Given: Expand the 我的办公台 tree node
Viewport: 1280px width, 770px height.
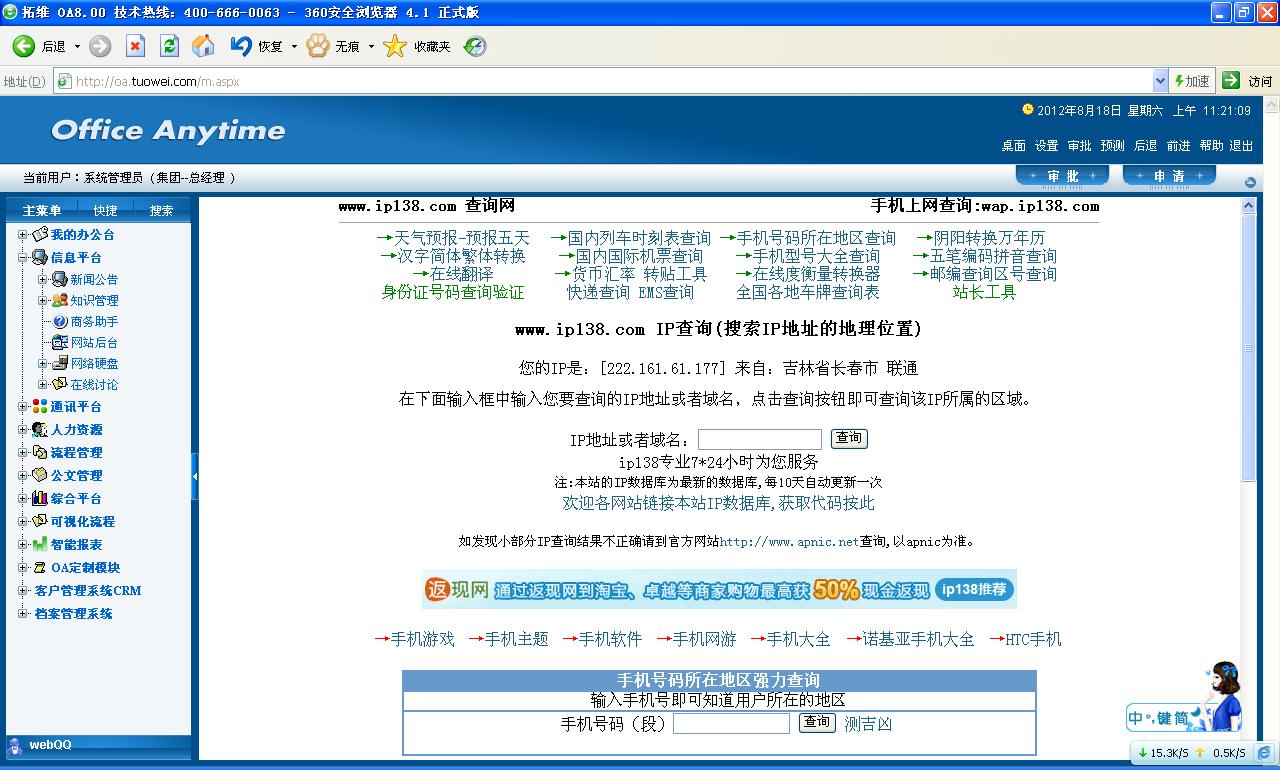Looking at the screenshot, I should coord(23,234).
